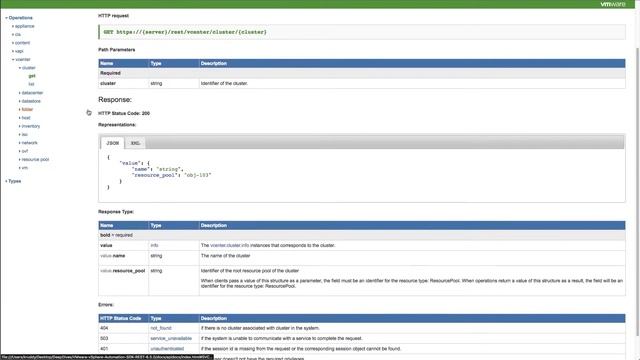
Task: Open the unauthenticated error type link
Action: [167, 349]
